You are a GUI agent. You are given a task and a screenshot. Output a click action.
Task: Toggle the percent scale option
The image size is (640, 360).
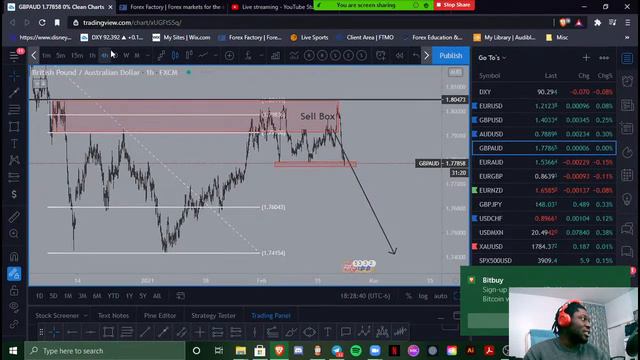point(408,296)
